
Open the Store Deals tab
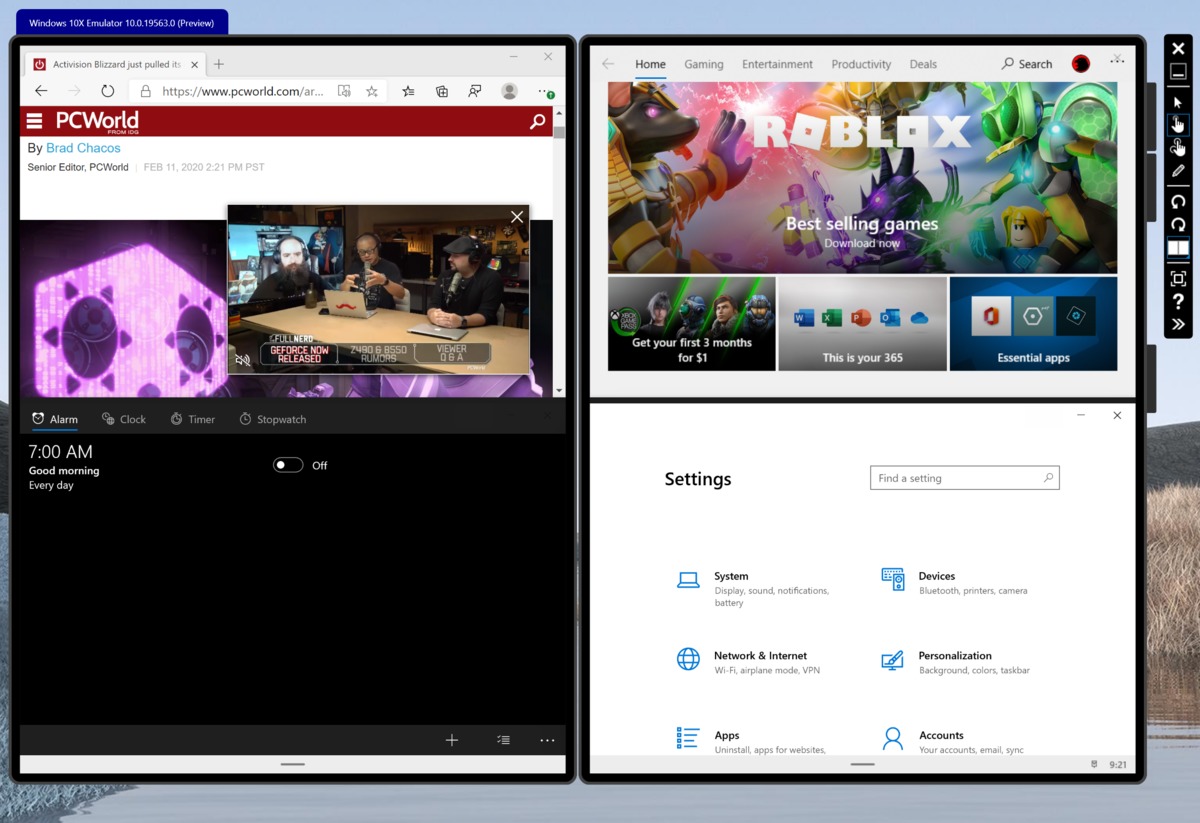tap(923, 64)
